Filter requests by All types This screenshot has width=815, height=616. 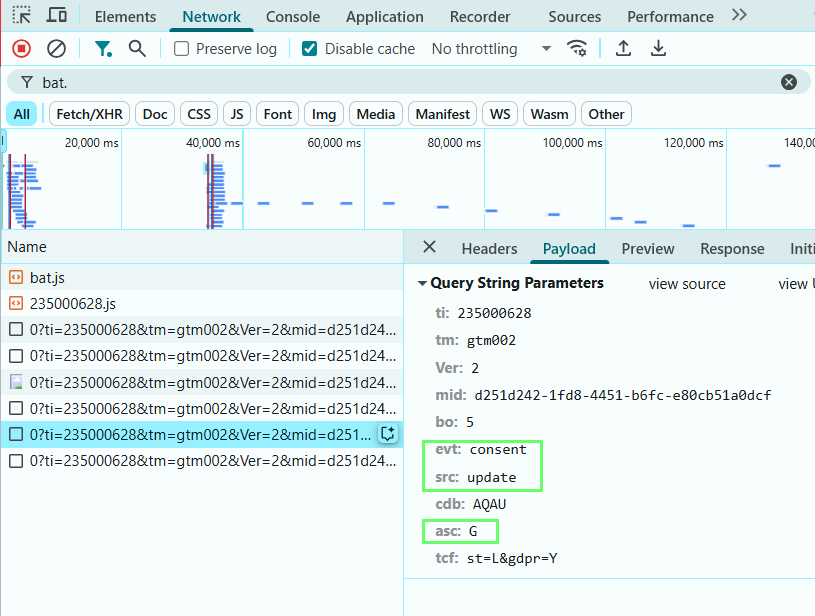pos(21,114)
